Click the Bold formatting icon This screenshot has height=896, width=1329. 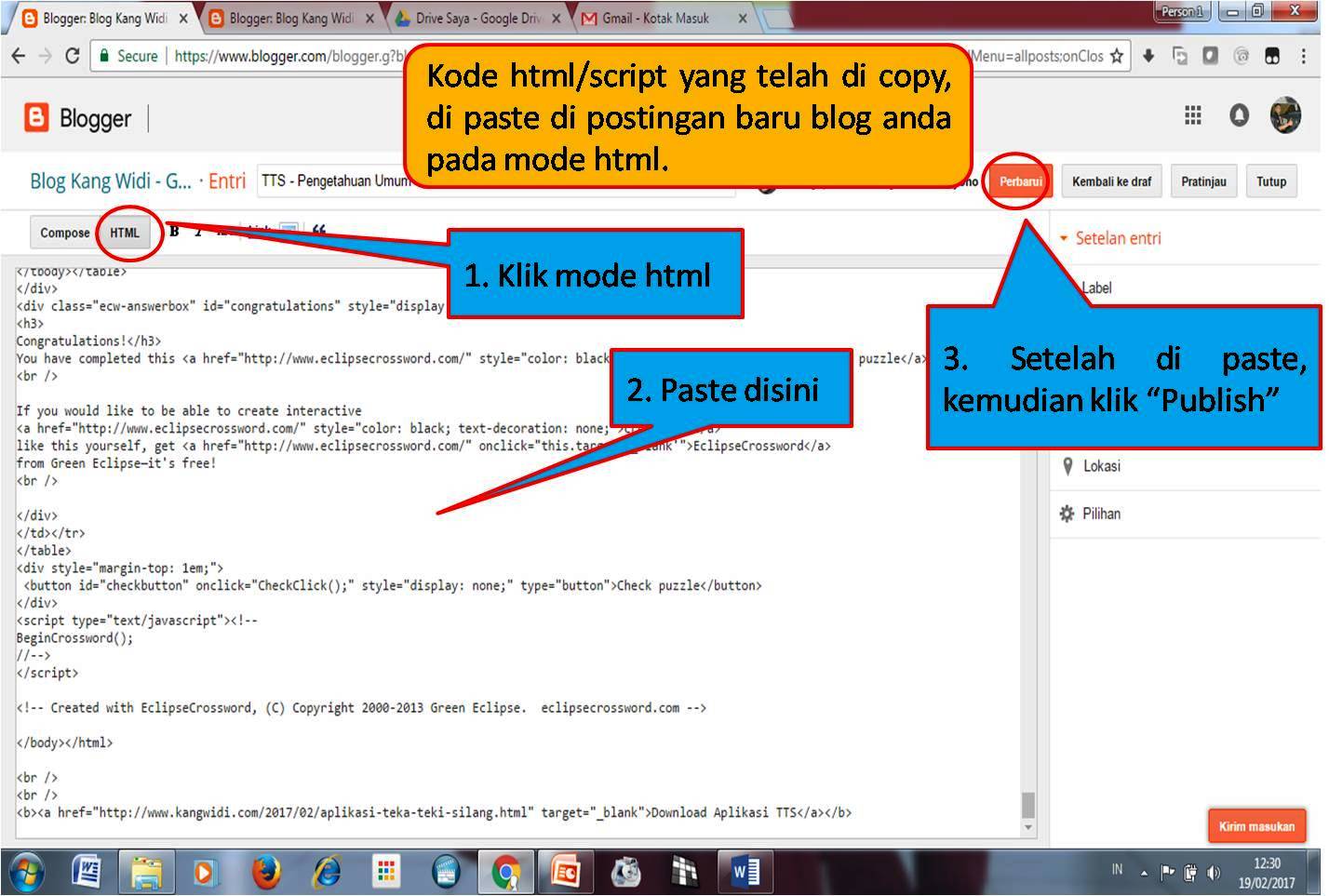coord(174,232)
